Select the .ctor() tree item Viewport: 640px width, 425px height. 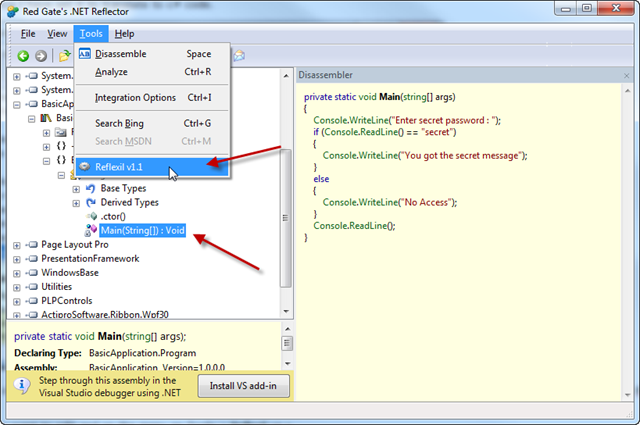pyautogui.click(x=113, y=216)
